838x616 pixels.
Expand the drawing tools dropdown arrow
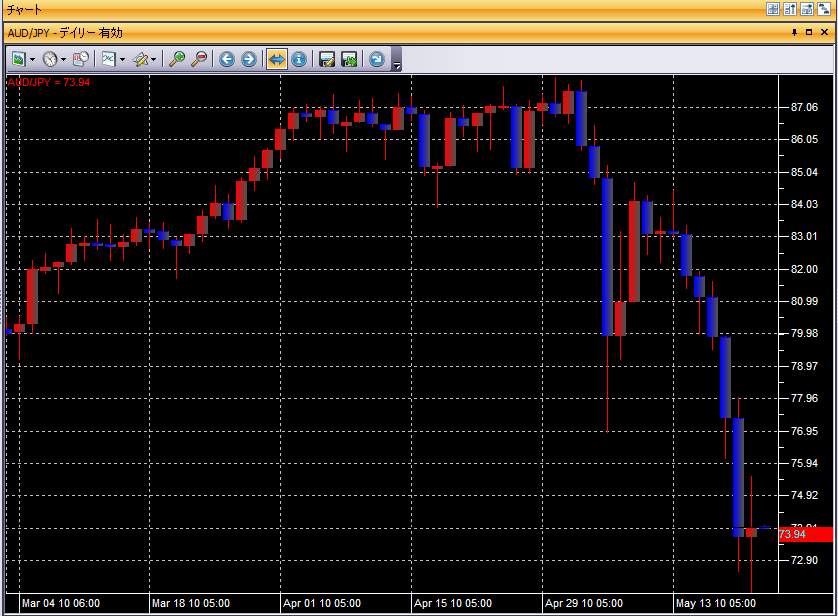(x=154, y=60)
